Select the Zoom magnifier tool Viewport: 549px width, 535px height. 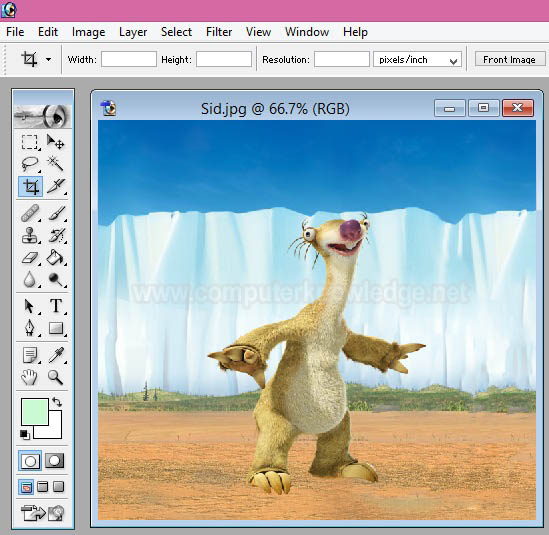pos(56,377)
